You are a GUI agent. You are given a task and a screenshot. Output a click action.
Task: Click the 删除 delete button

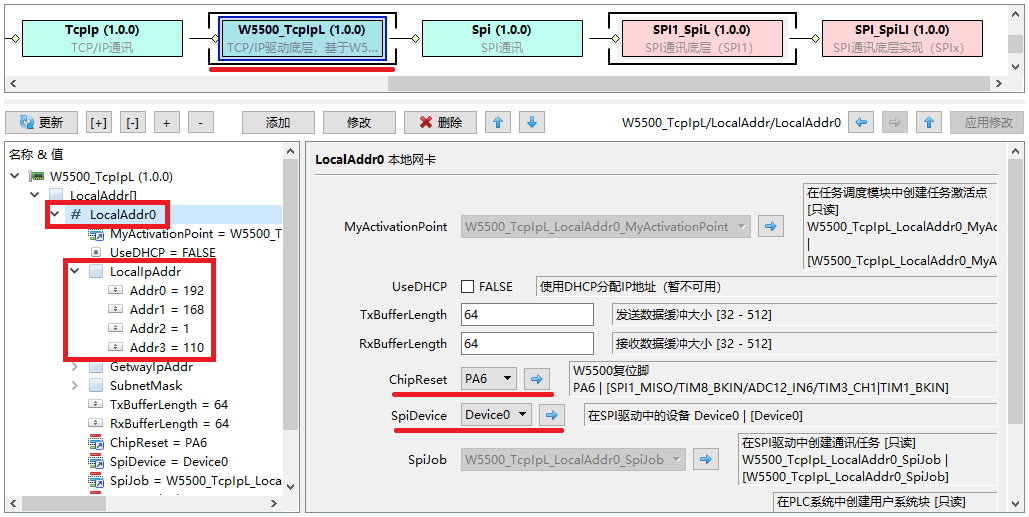tap(440, 123)
